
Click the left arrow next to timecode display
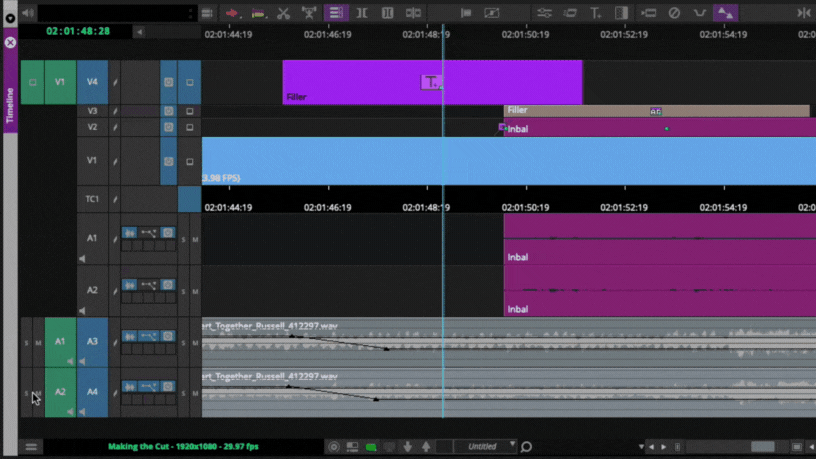[139, 32]
